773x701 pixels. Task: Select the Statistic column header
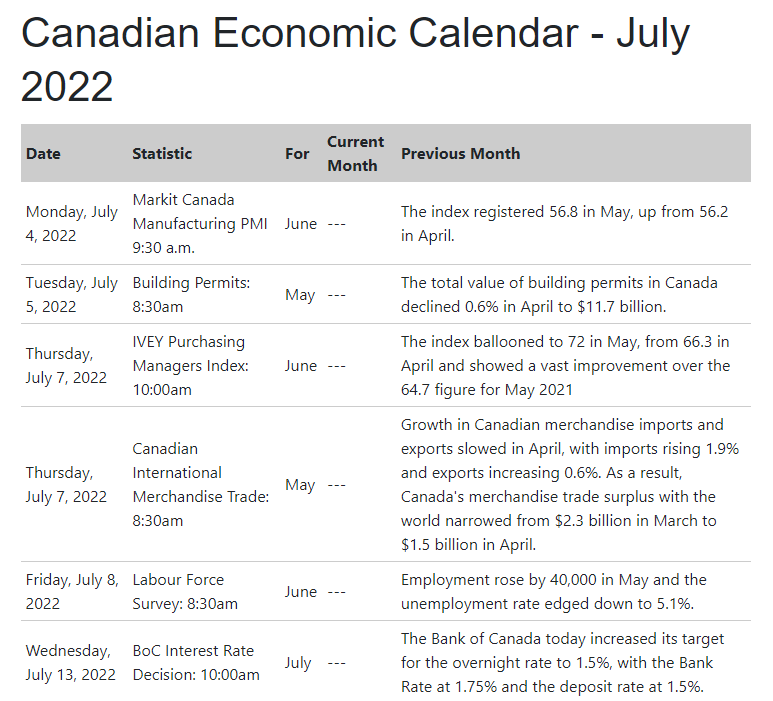(162, 154)
